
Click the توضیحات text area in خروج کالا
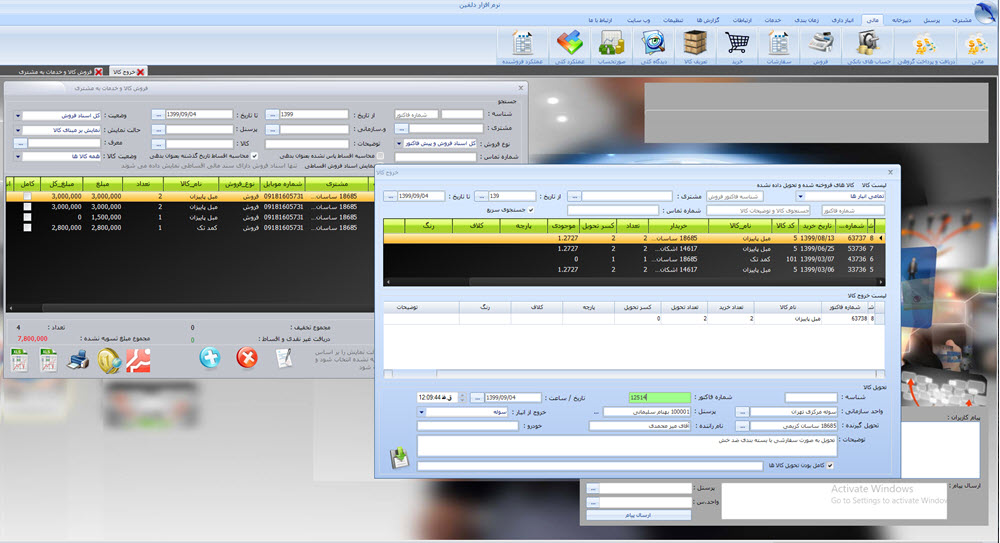pos(627,446)
